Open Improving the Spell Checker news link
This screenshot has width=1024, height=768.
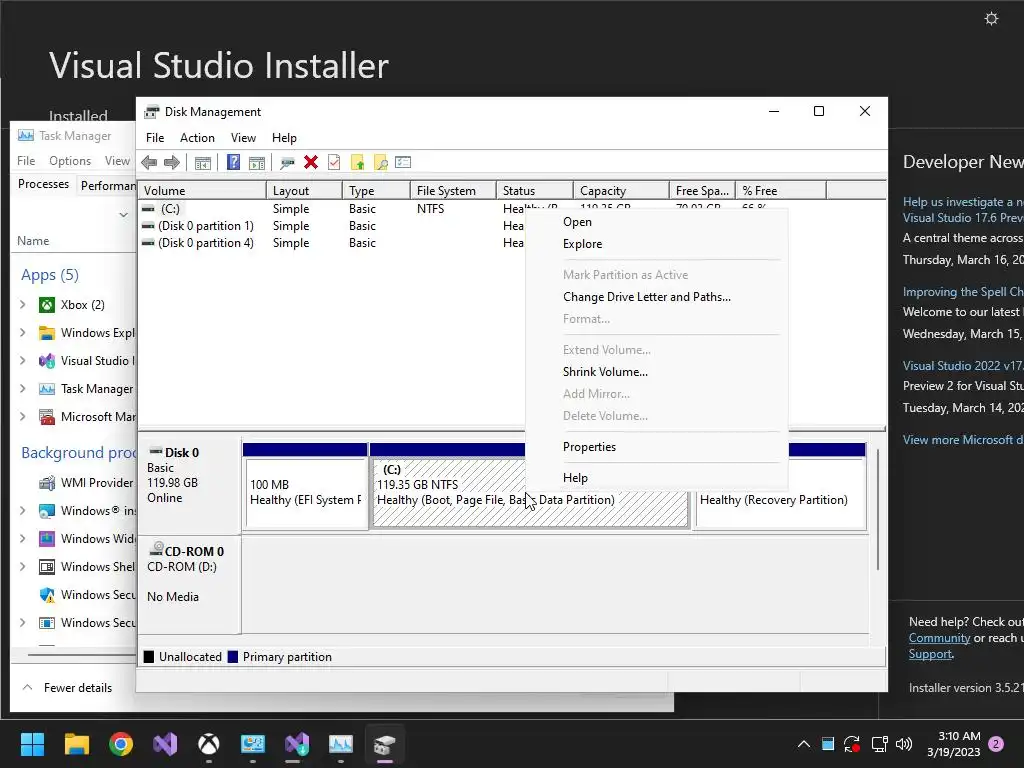click(x=963, y=291)
